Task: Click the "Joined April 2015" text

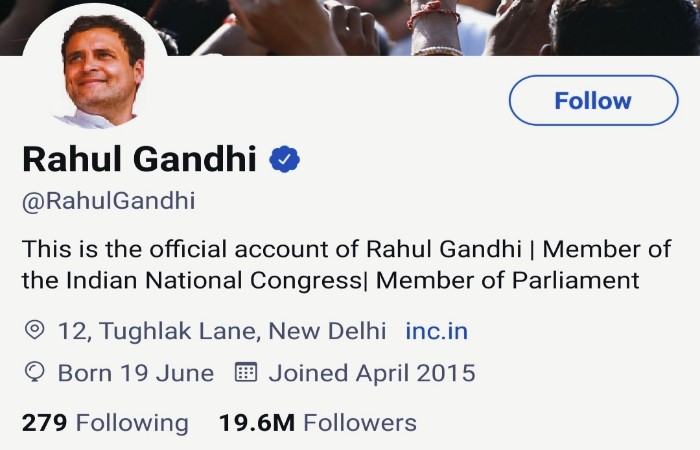Action: [x=371, y=373]
